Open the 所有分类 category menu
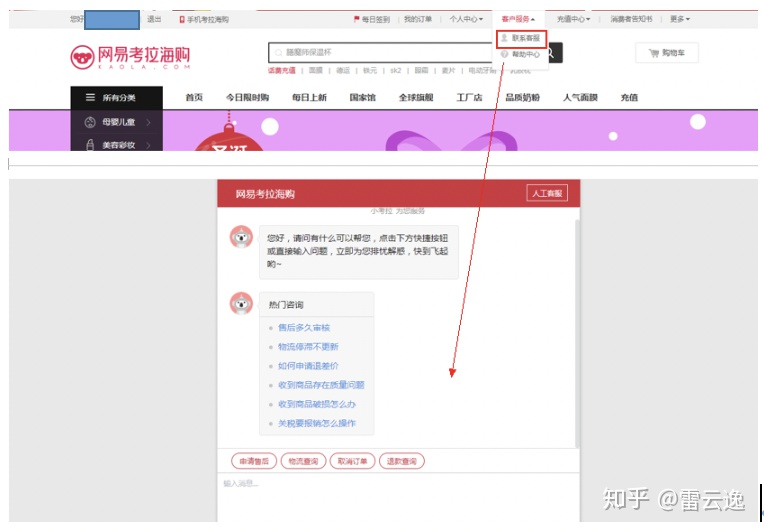 coord(116,97)
